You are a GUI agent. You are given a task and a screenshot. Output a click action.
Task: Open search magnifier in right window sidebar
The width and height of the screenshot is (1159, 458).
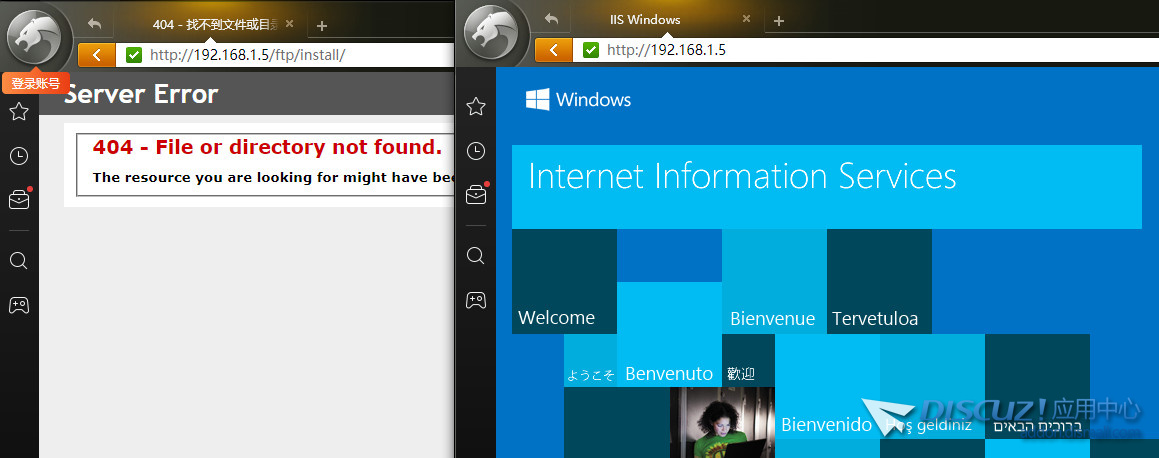[476, 256]
